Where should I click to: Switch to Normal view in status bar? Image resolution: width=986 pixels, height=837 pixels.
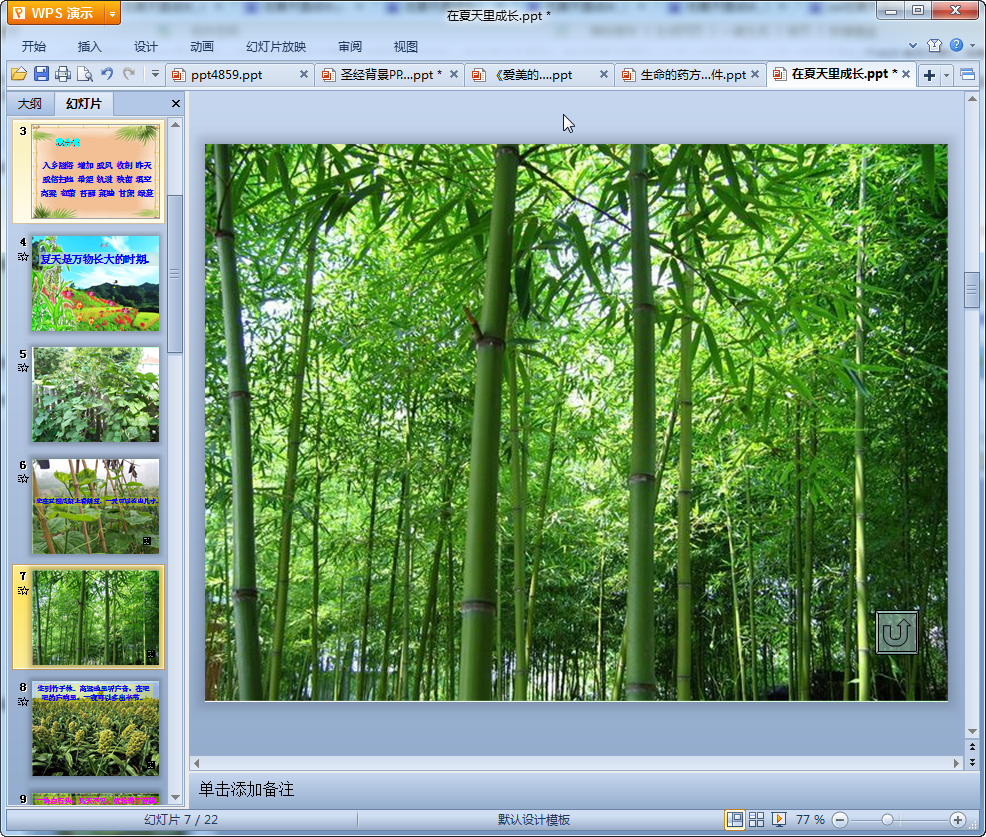pos(735,820)
